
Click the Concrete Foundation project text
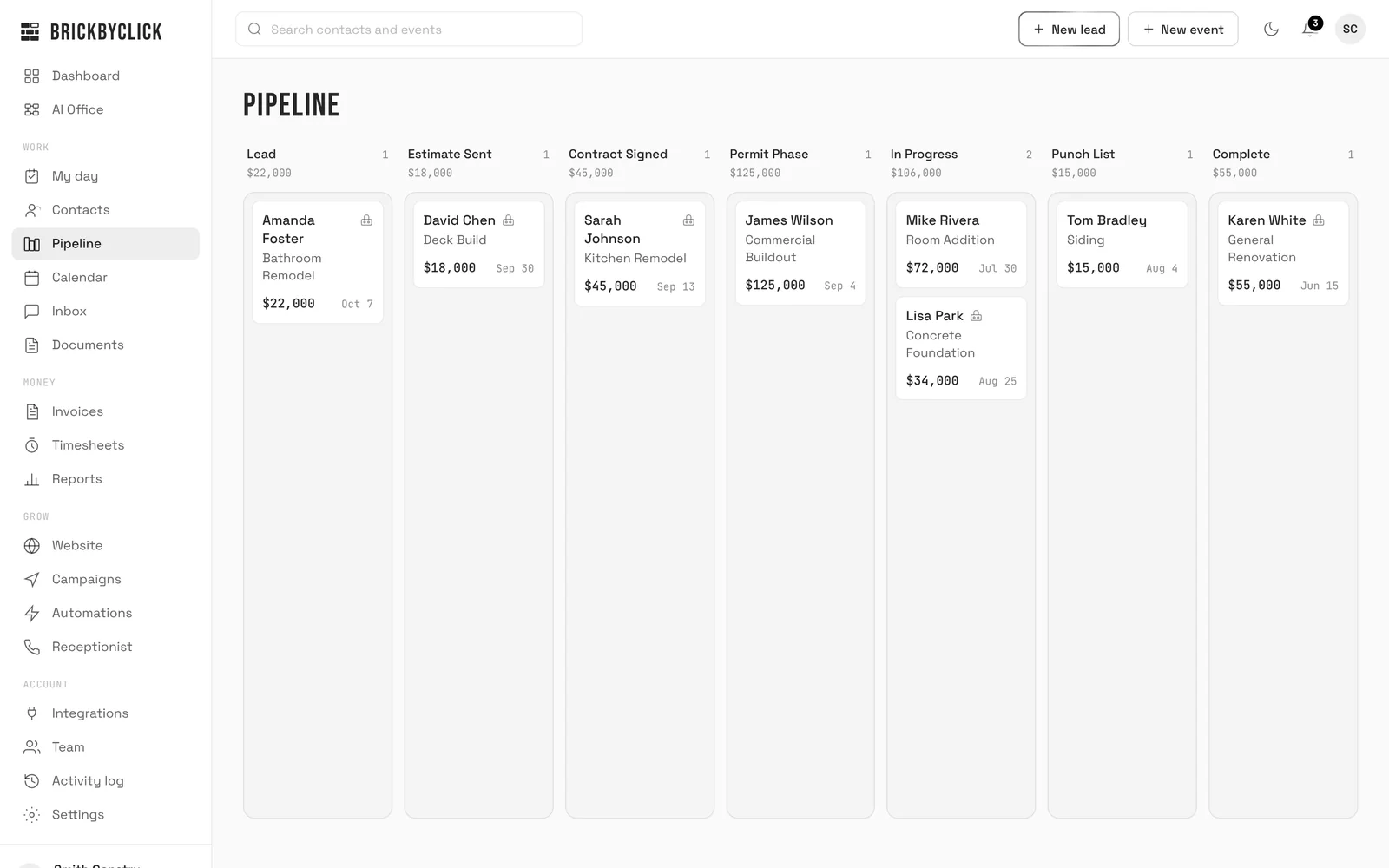[x=940, y=345]
